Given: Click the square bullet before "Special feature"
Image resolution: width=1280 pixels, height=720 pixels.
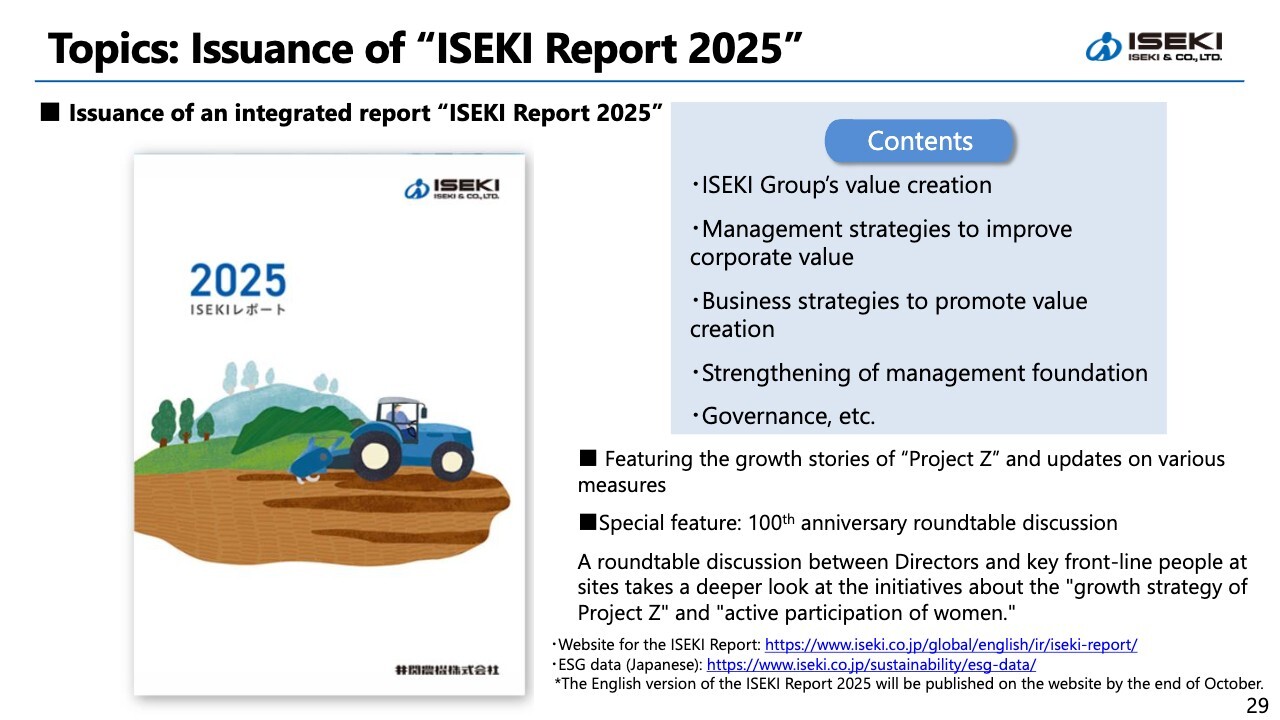Looking at the screenshot, I should pos(588,522).
